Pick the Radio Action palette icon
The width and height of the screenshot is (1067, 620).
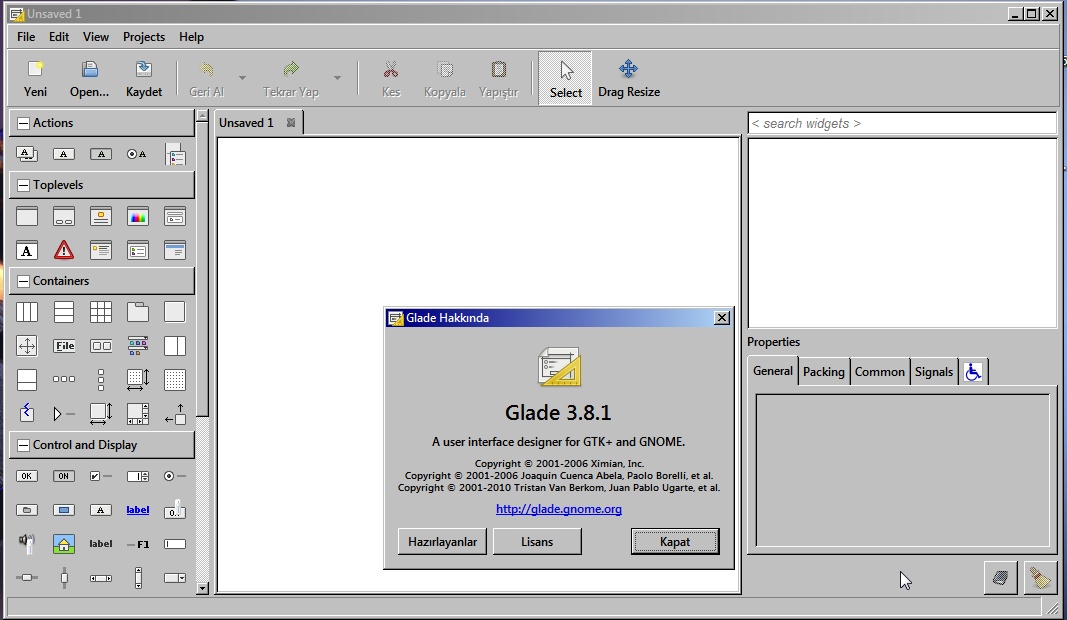click(137, 154)
